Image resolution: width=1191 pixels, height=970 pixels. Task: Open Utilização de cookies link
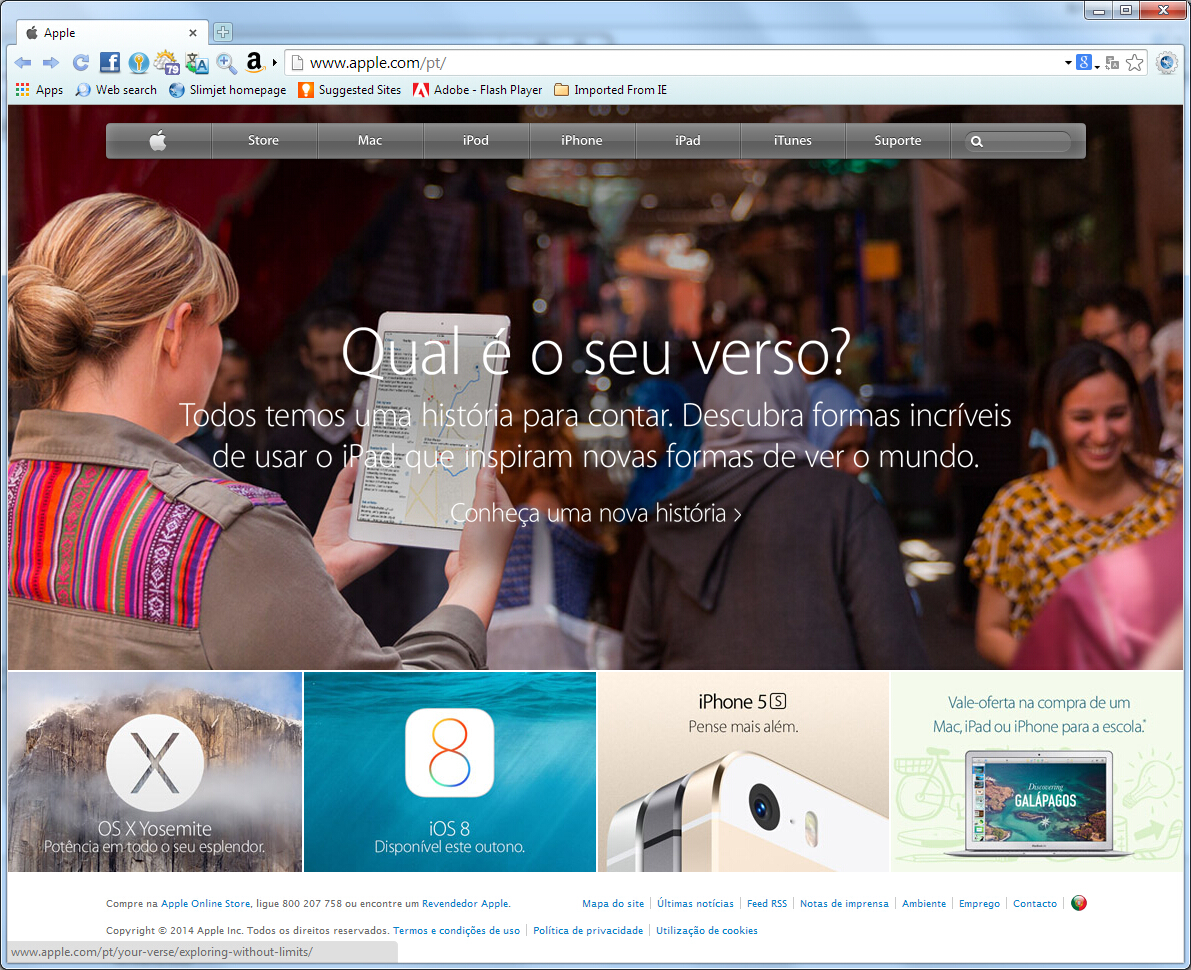pyautogui.click(x=706, y=931)
